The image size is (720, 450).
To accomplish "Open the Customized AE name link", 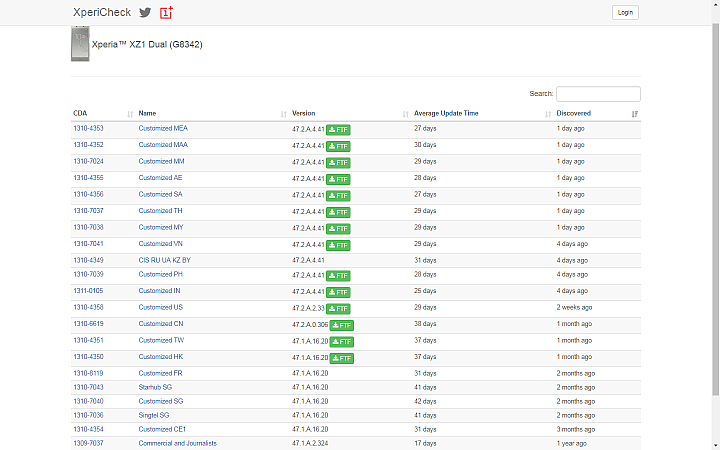I will (160, 178).
